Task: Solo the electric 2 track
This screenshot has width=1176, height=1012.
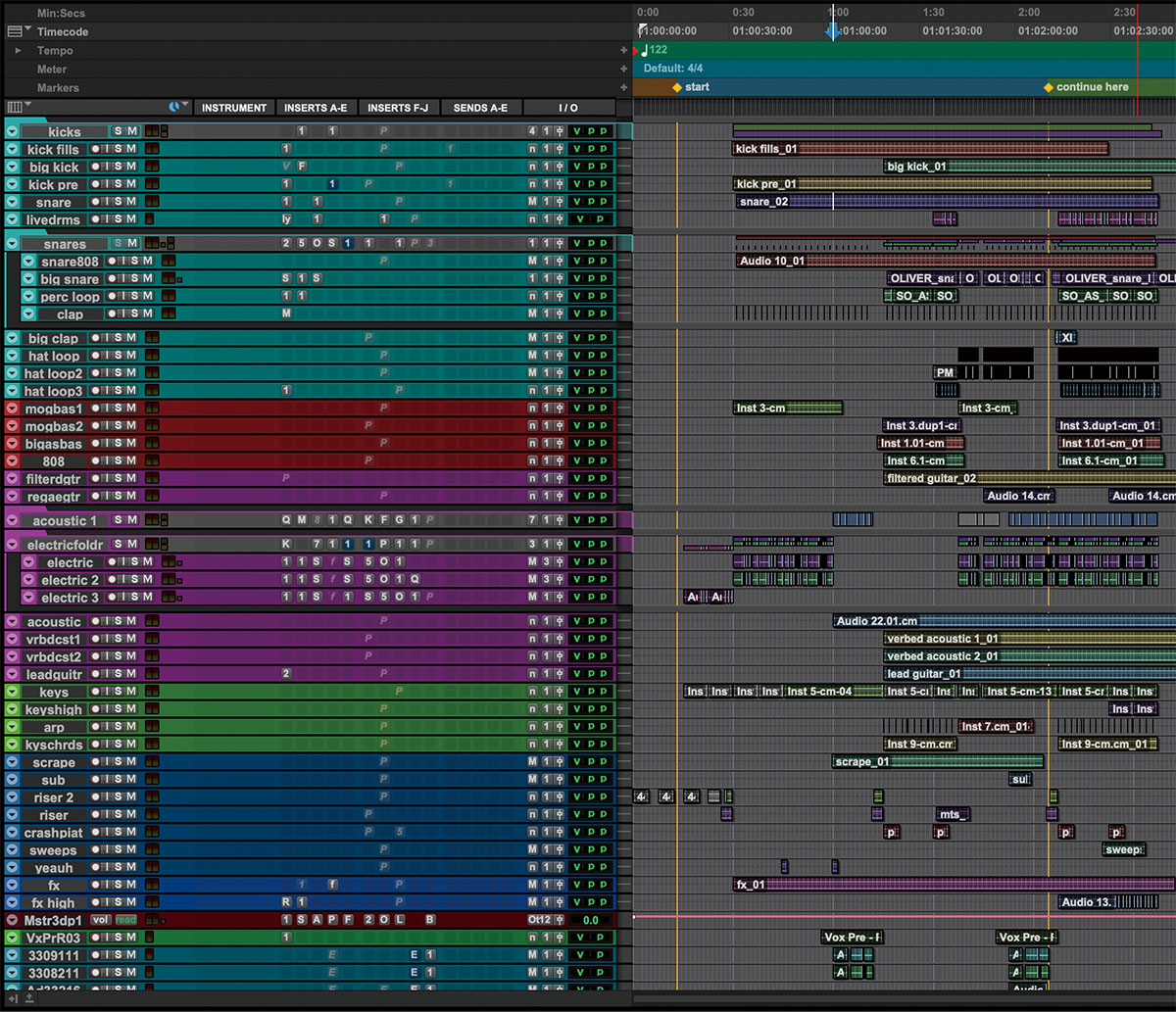Action: [x=134, y=580]
